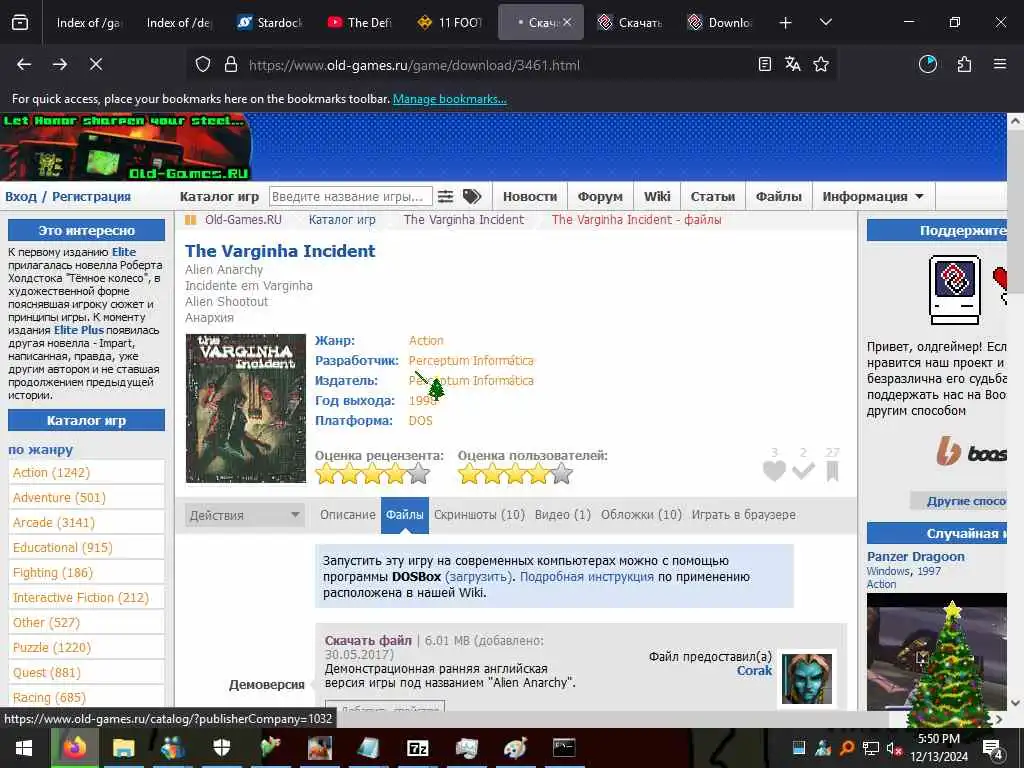Click the translate page icon
This screenshot has width=1024, height=768.
click(793, 64)
